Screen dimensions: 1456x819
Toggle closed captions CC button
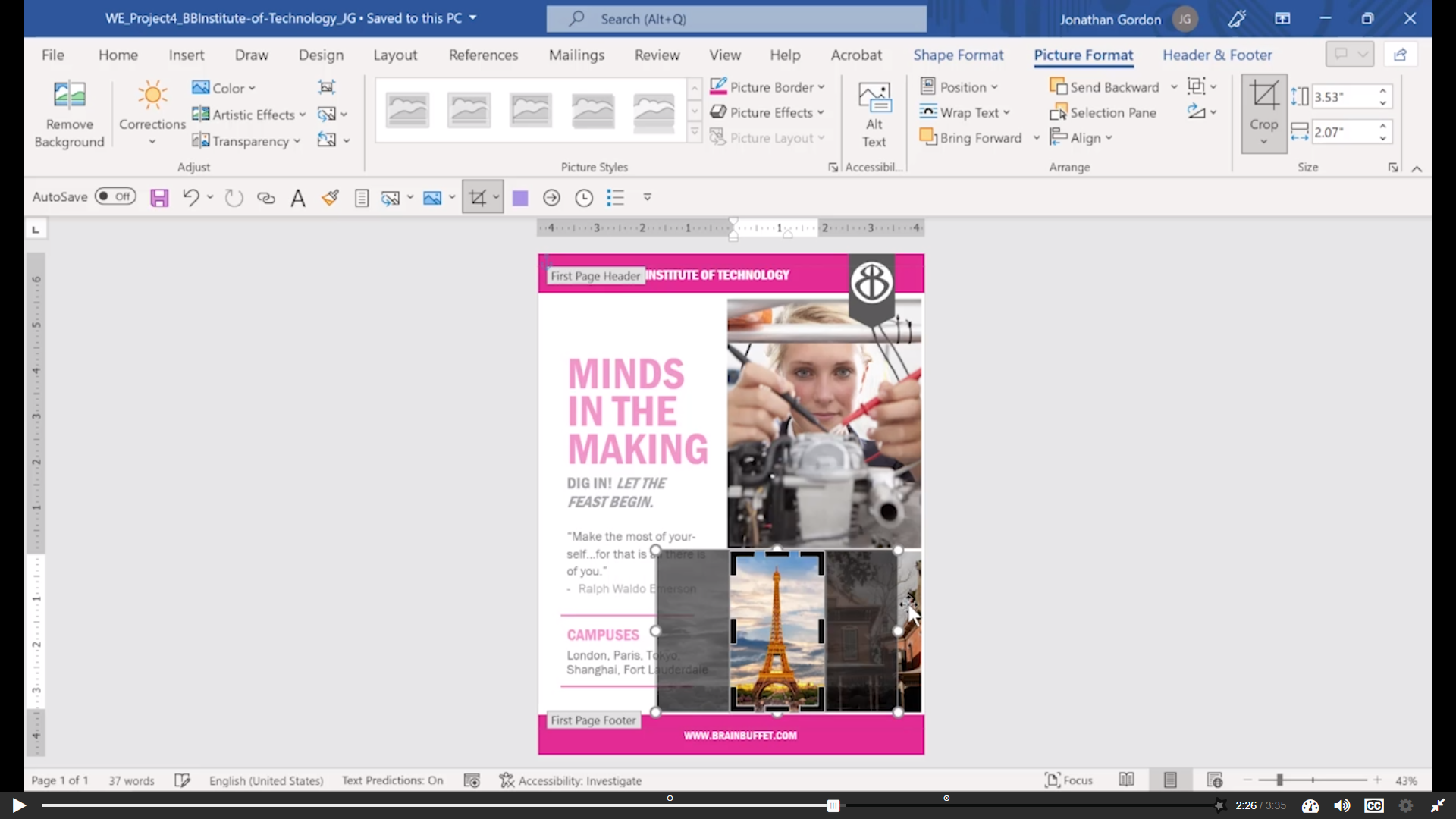pyautogui.click(x=1373, y=805)
